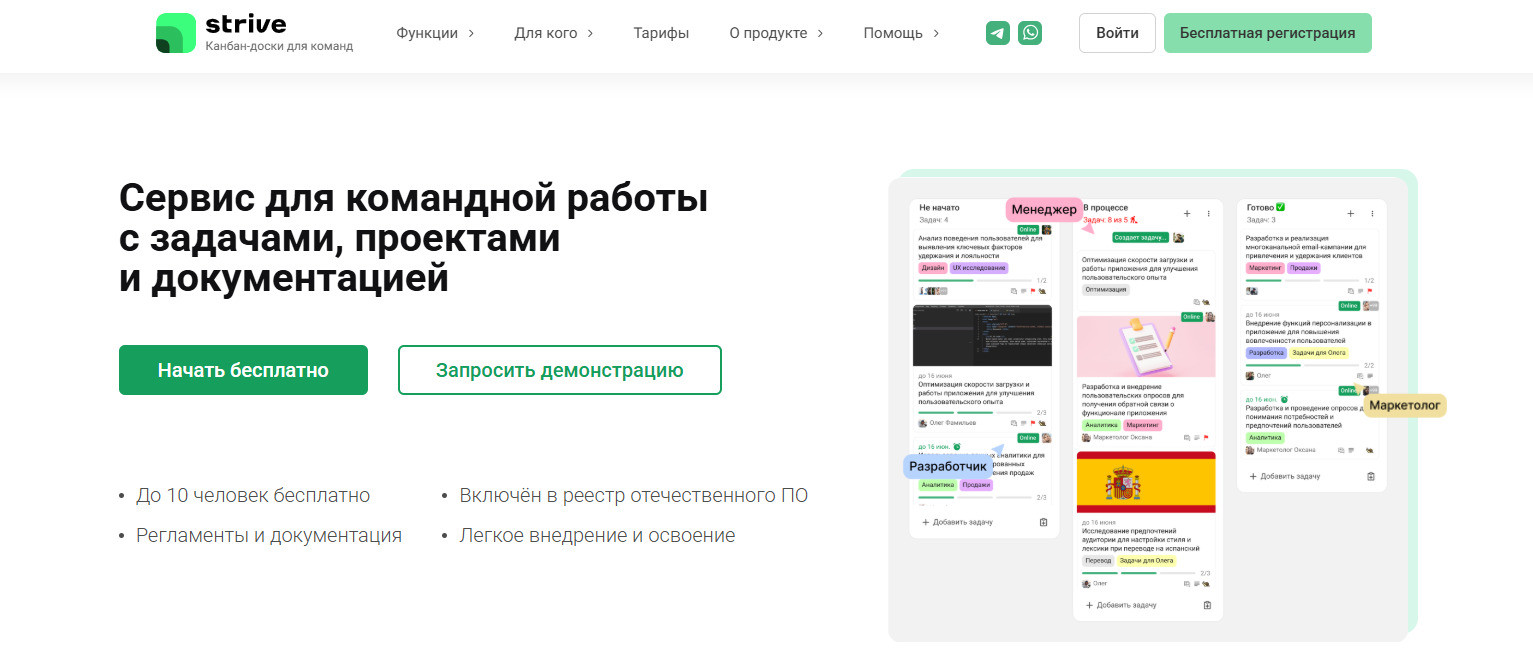Click the text Легкое внедрение и освоение
Image resolution: width=1533 pixels, height=672 pixels.
pos(597,535)
